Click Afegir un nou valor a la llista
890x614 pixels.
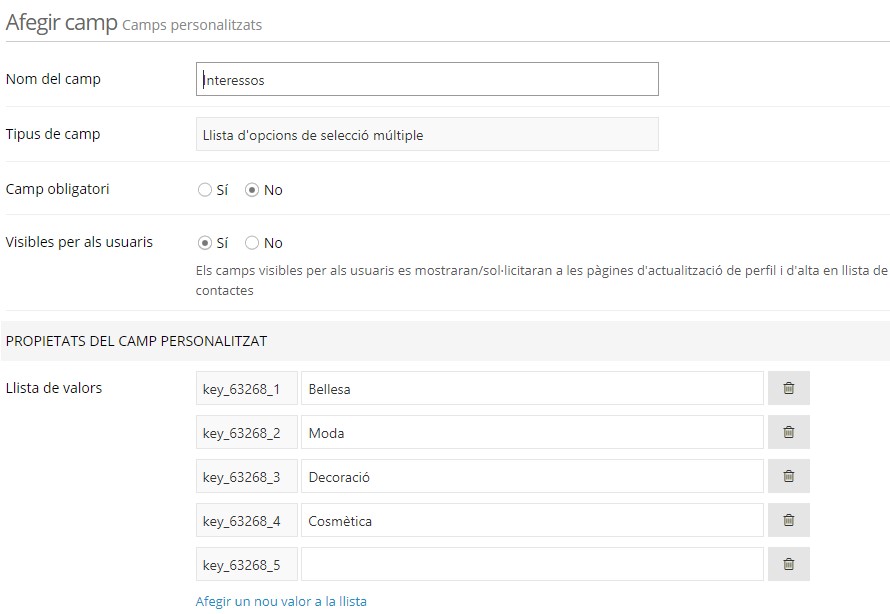281,602
